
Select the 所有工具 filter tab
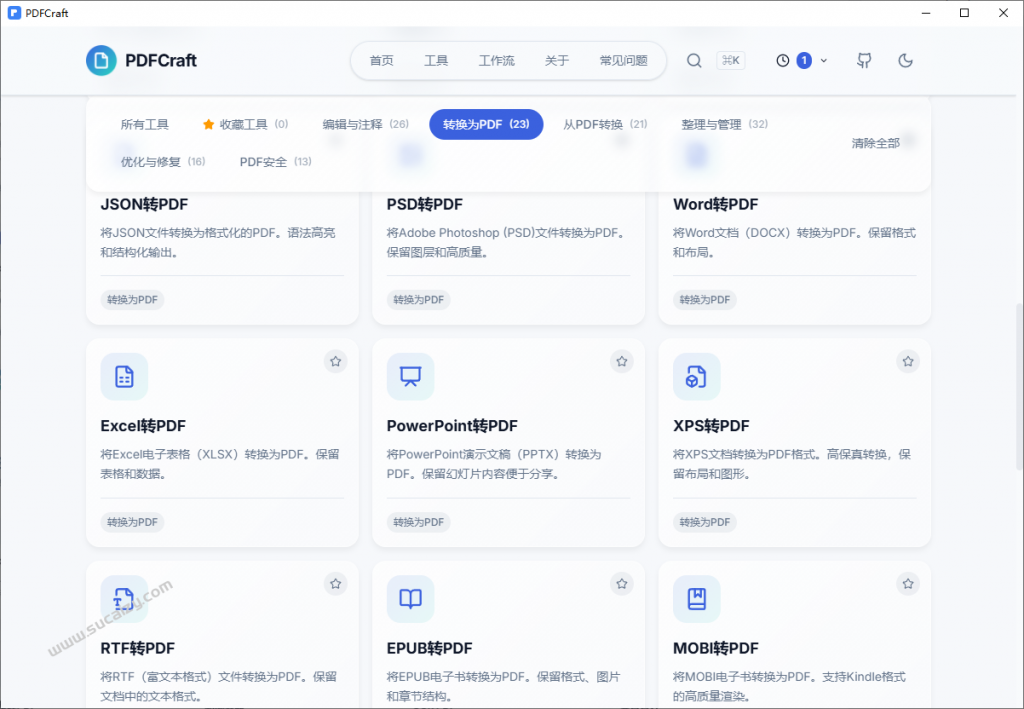pyautogui.click(x=144, y=124)
